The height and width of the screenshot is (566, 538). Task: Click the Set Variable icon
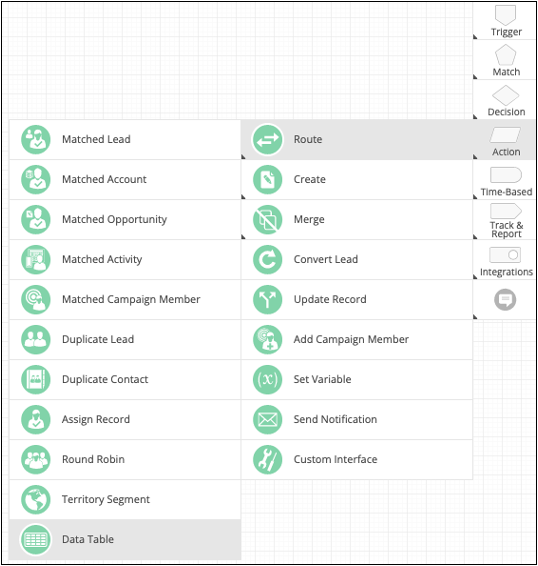[267, 380]
